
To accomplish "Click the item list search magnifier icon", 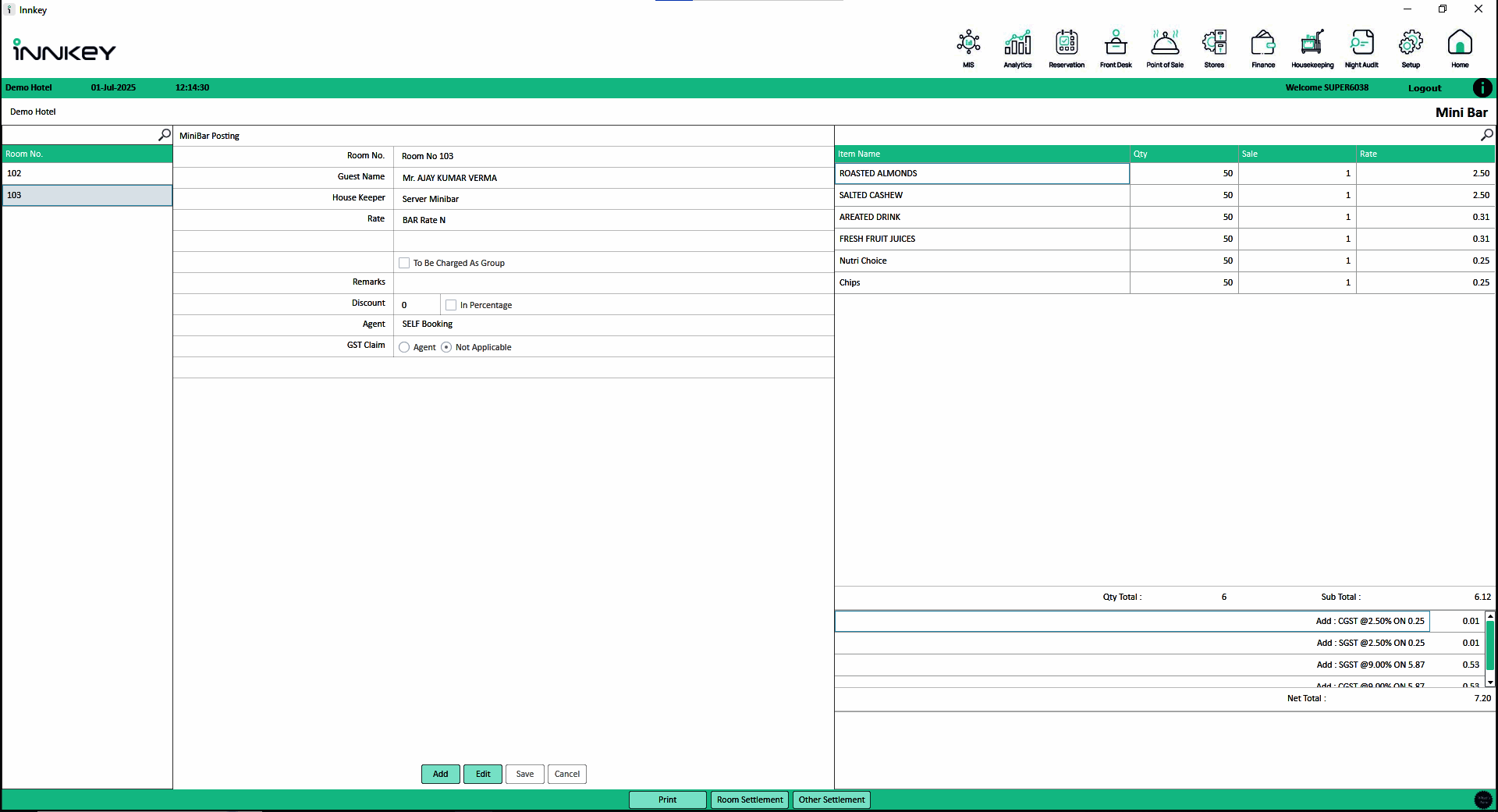I will pyautogui.click(x=1487, y=135).
